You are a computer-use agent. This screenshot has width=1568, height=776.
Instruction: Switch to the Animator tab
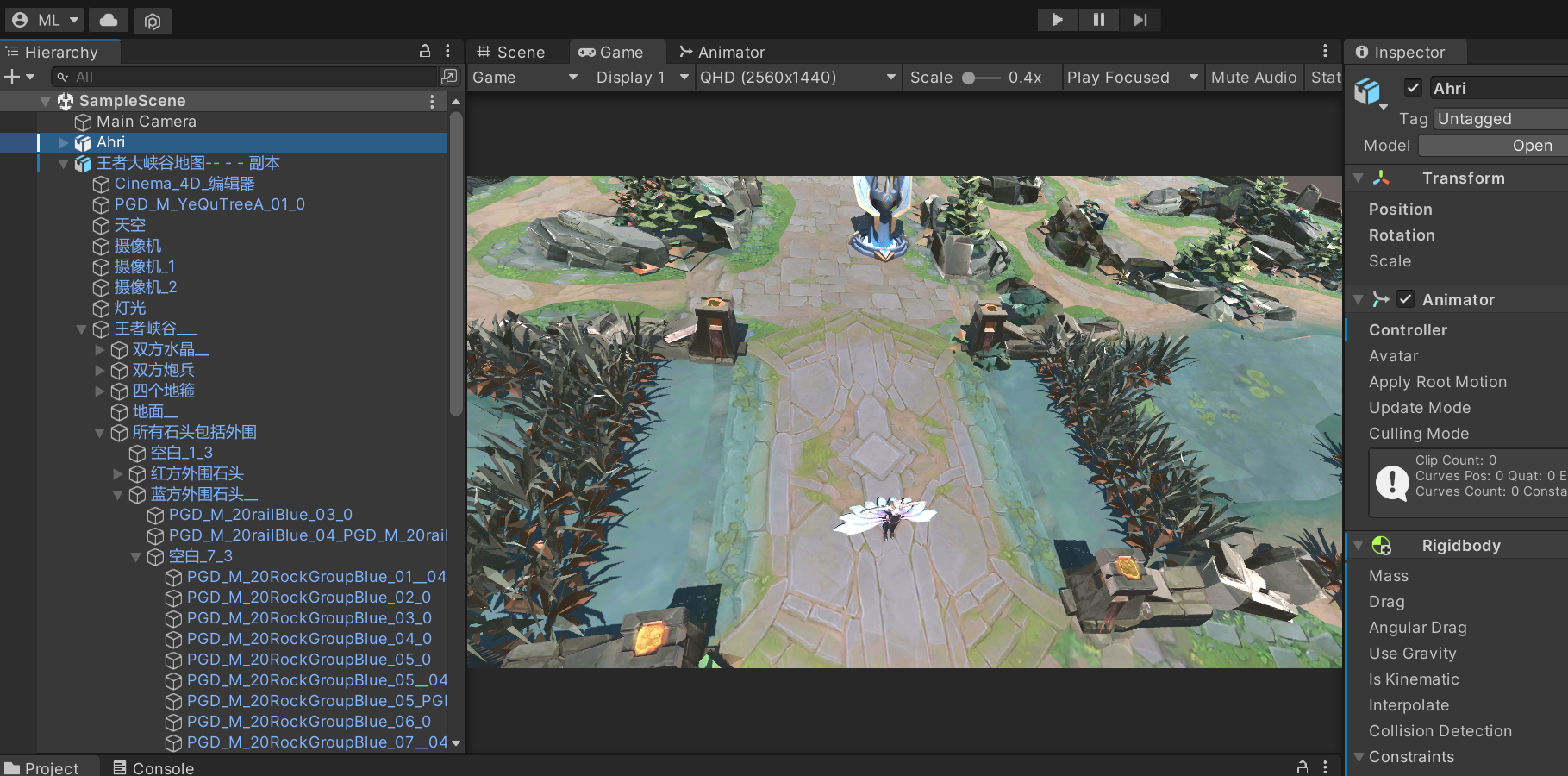[722, 52]
